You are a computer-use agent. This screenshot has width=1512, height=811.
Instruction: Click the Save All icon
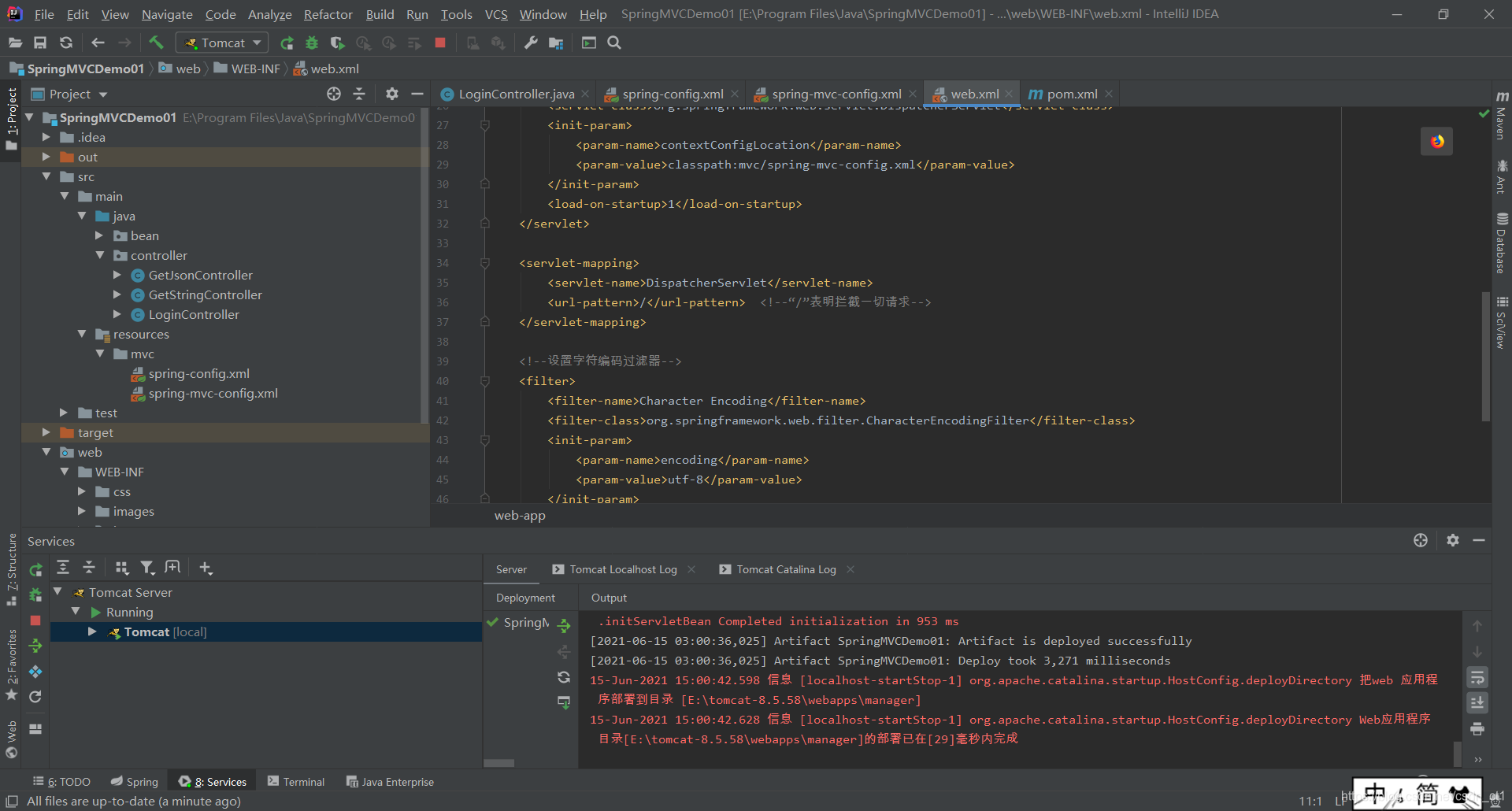pos(40,43)
